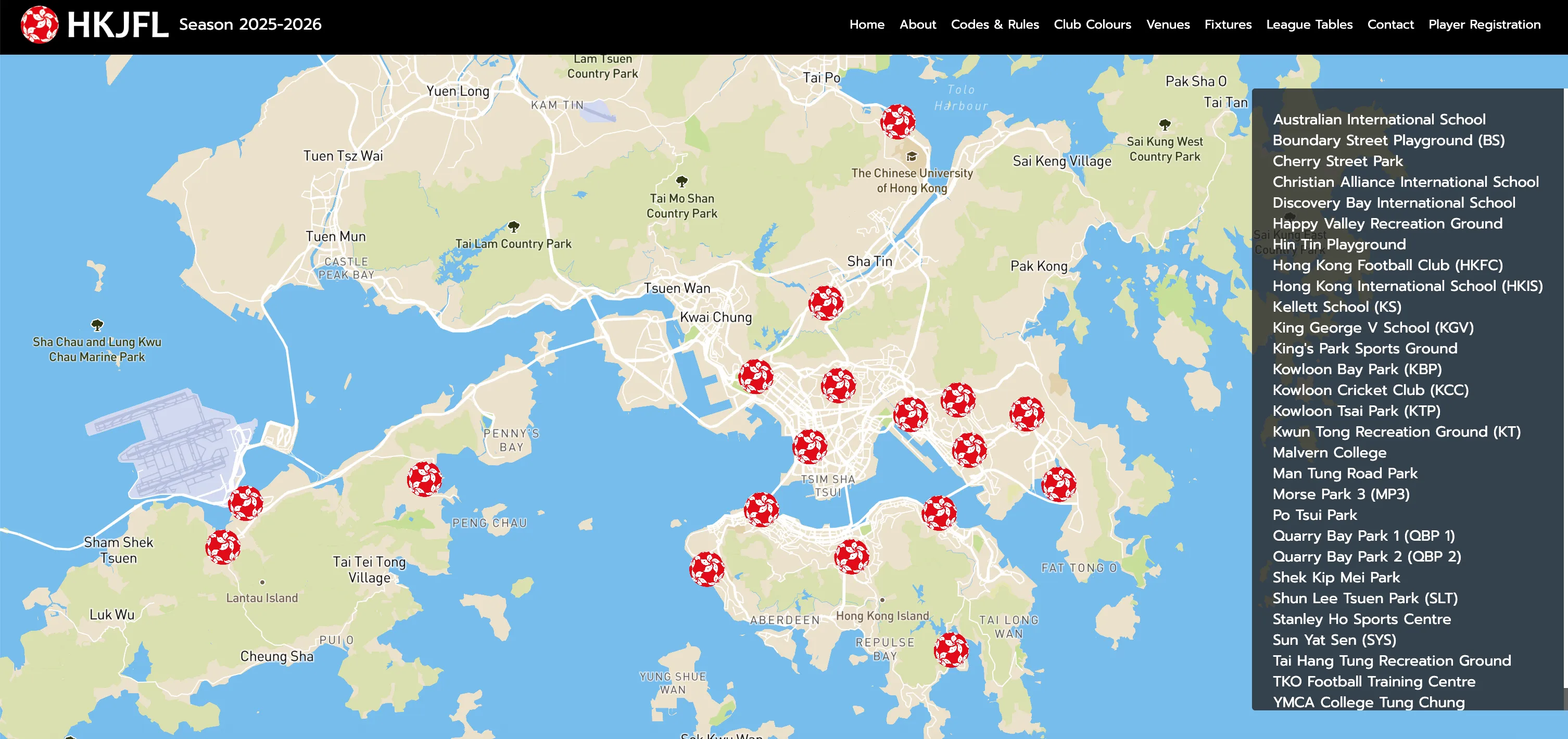Screen dimensions: 1568x739
Task: Click the HKJFL site title text
Action: tap(118, 25)
